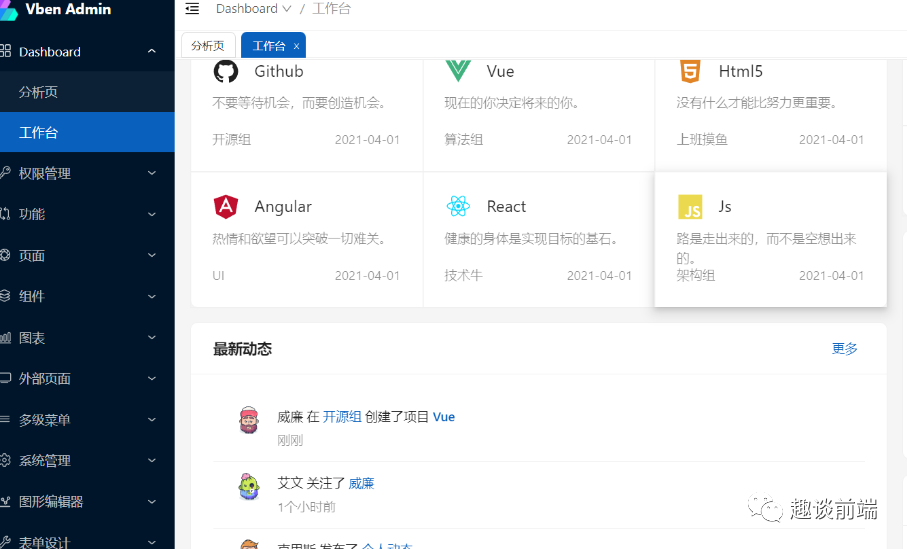Click the 图表 bar chart icon

pyautogui.click(x=5, y=337)
